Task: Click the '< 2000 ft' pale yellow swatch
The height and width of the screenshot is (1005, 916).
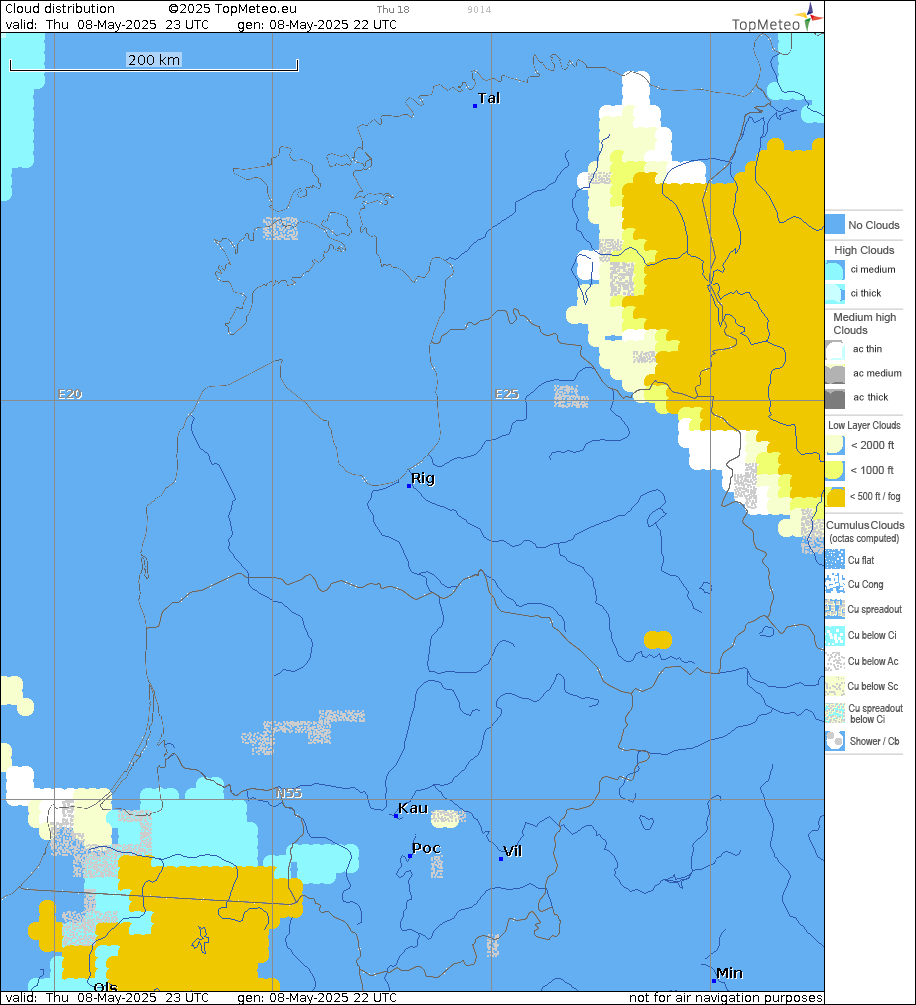Action: (x=835, y=445)
